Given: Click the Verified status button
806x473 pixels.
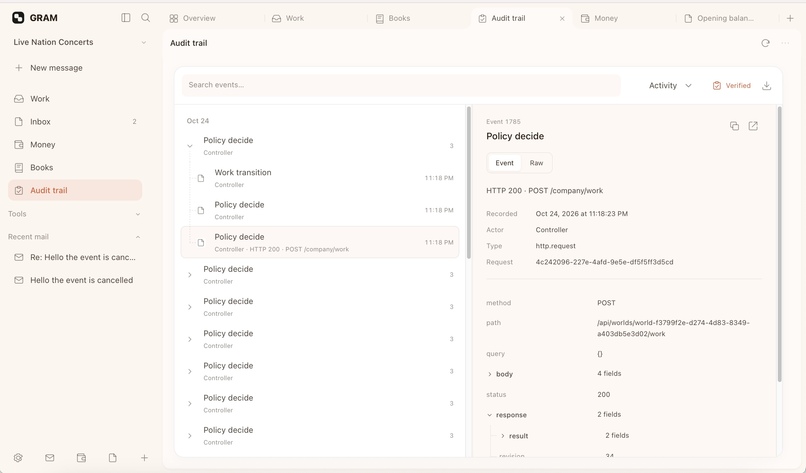Looking at the screenshot, I should pos(731,85).
